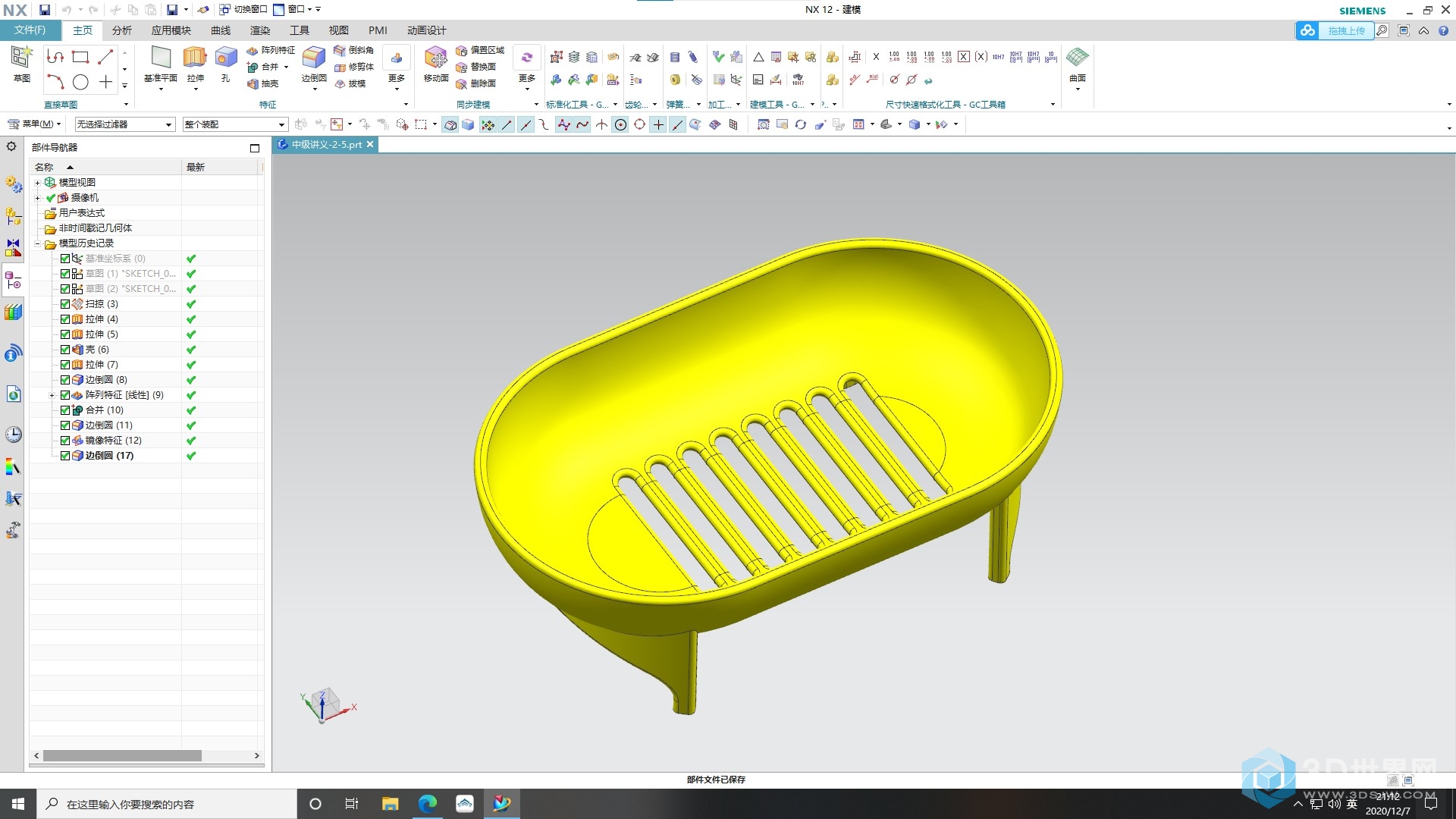Toggle the 合并 (10) feature checkbox
Viewport: 1456px width, 819px height.
tap(65, 410)
